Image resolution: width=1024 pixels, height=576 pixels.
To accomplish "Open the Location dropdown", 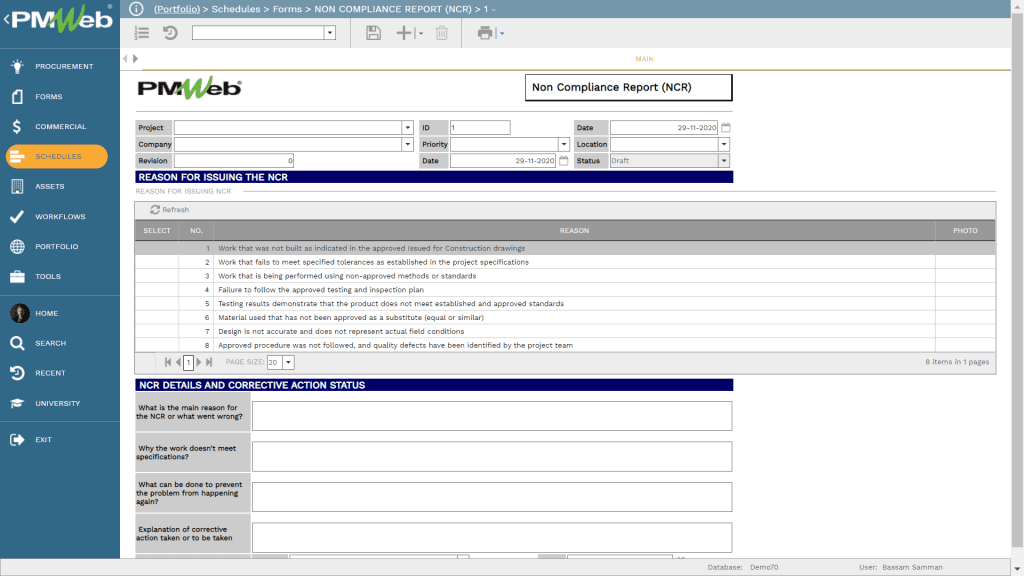I will click(724, 144).
